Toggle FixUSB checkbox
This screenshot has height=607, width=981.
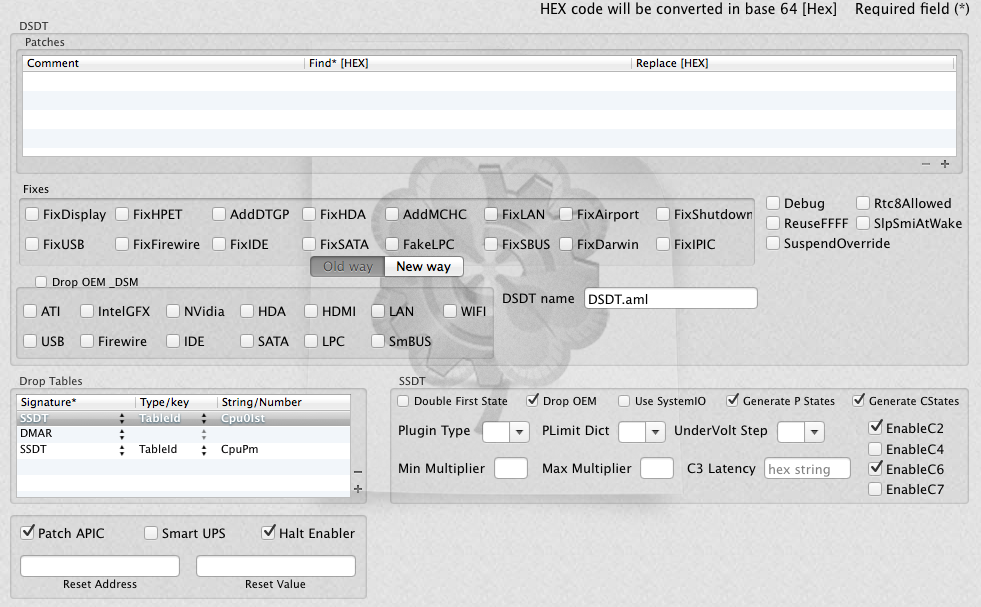(x=32, y=244)
